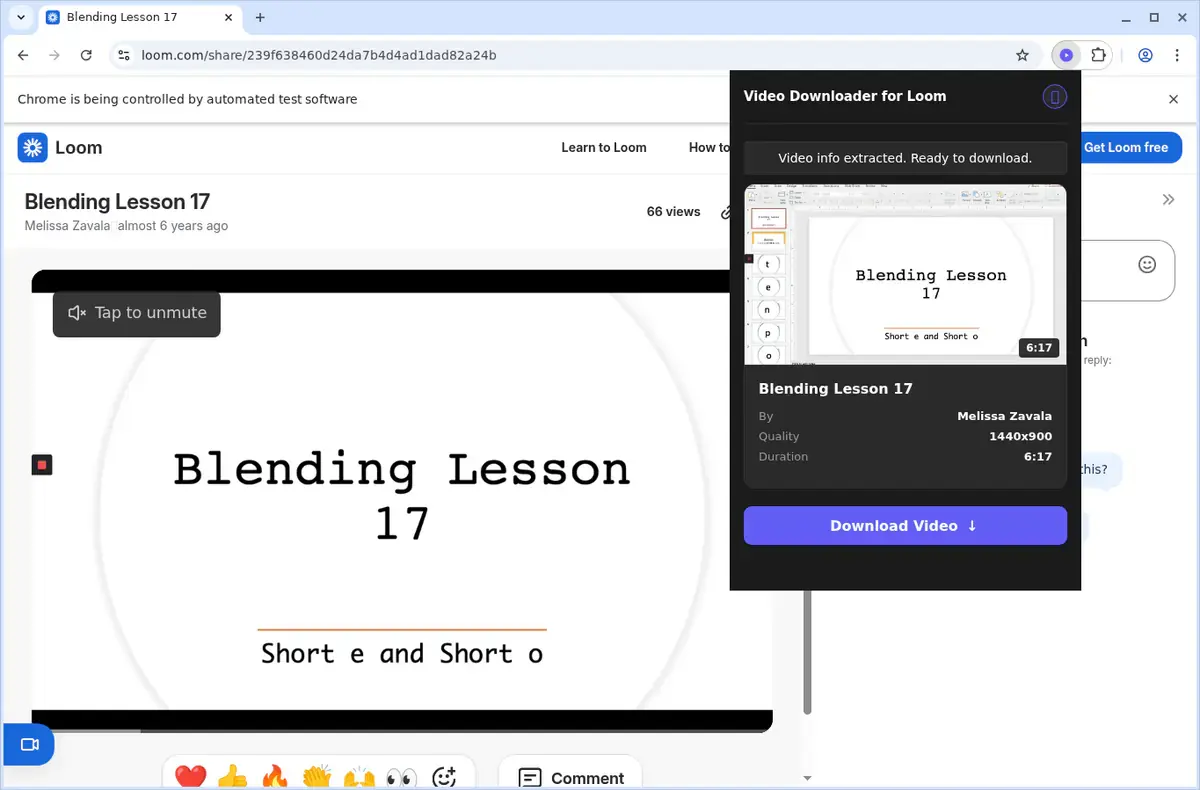Click the blue camera record button
The image size is (1200, 790).
[28, 745]
